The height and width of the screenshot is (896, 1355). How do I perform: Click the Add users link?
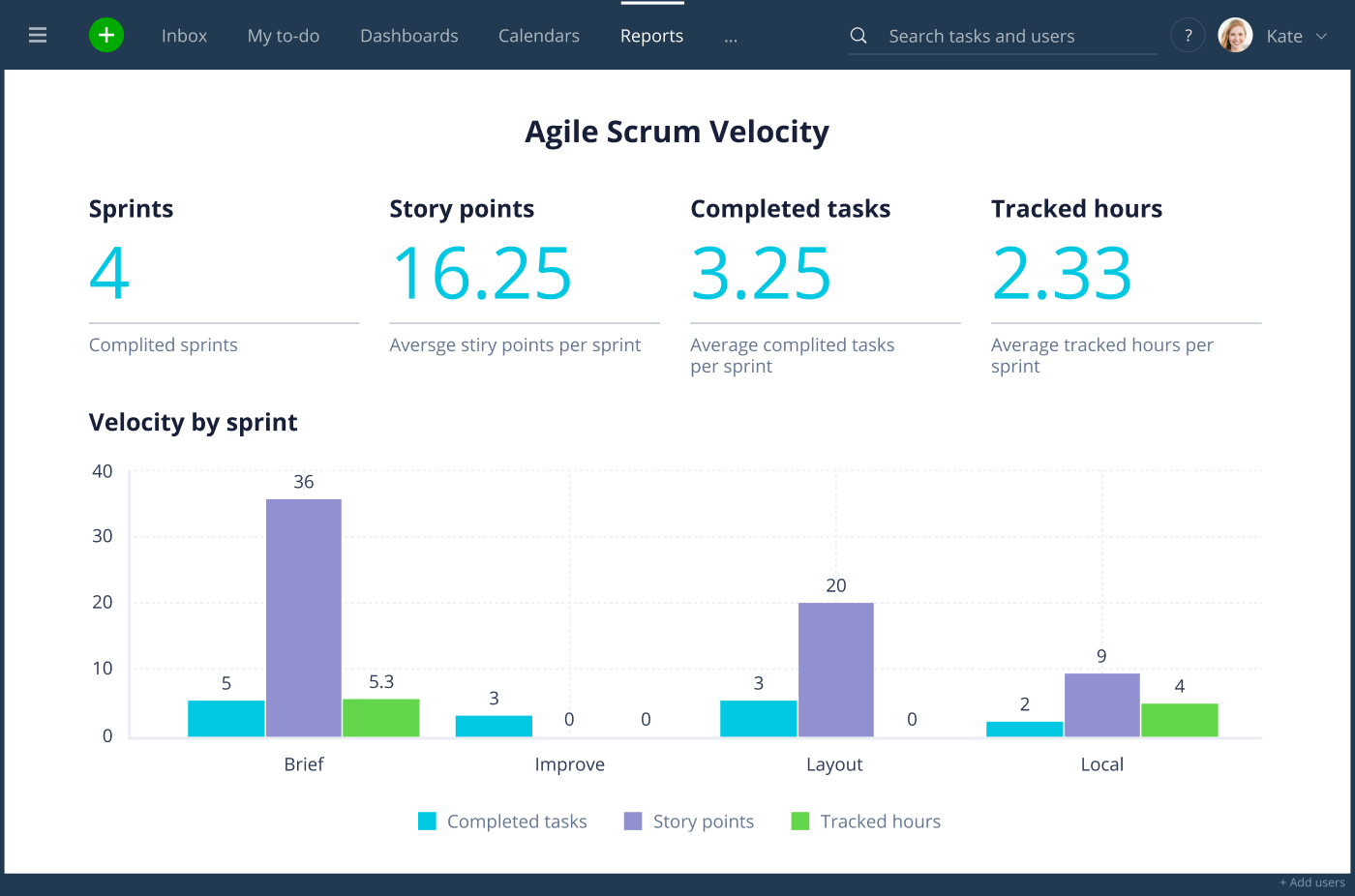tap(1312, 882)
